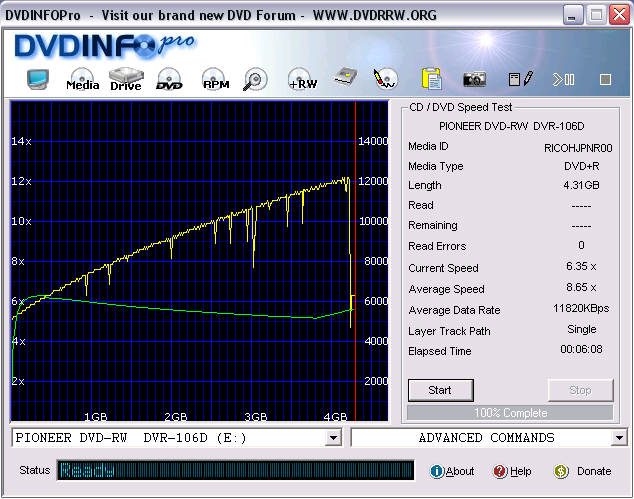
Task: Click the dollar coin Donate icon
Action: [561, 471]
